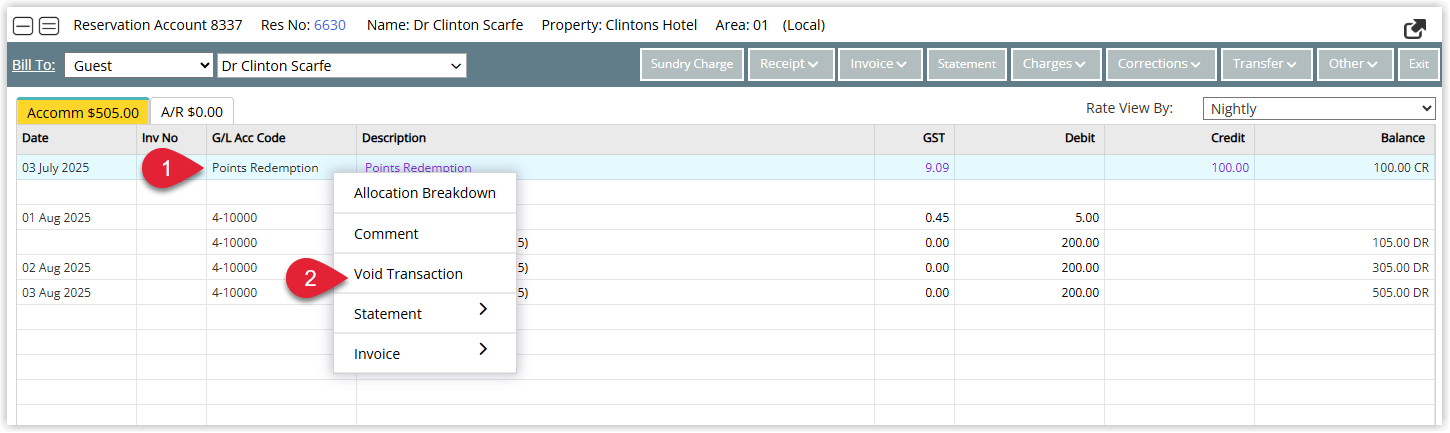The height and width of the screenshot is (433, 1450).
Task: Choose Comment in the context menu
Action: pos(425,233)
